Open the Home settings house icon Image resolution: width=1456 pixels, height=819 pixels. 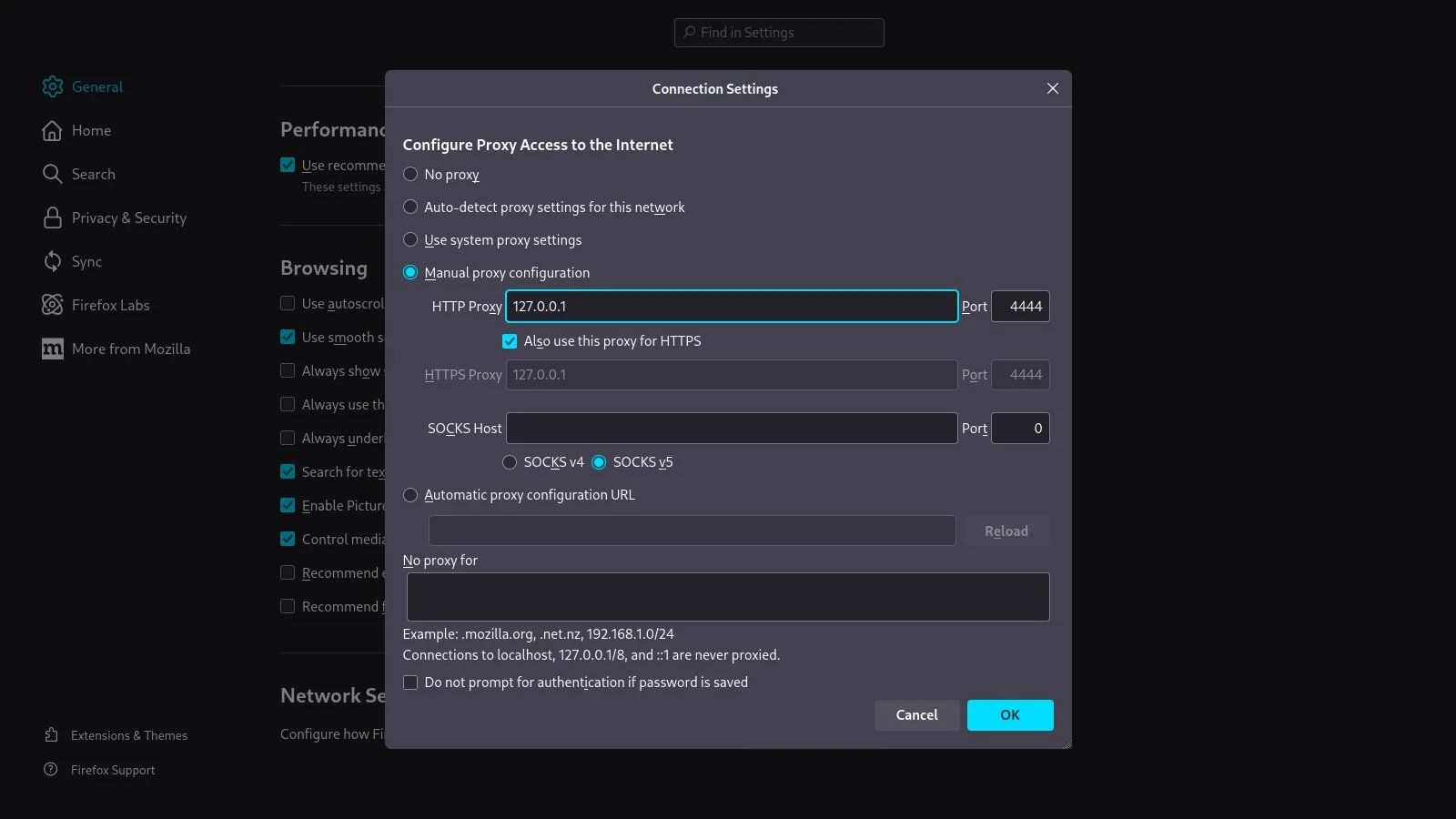pyautogui.click(x=53, y=130)
